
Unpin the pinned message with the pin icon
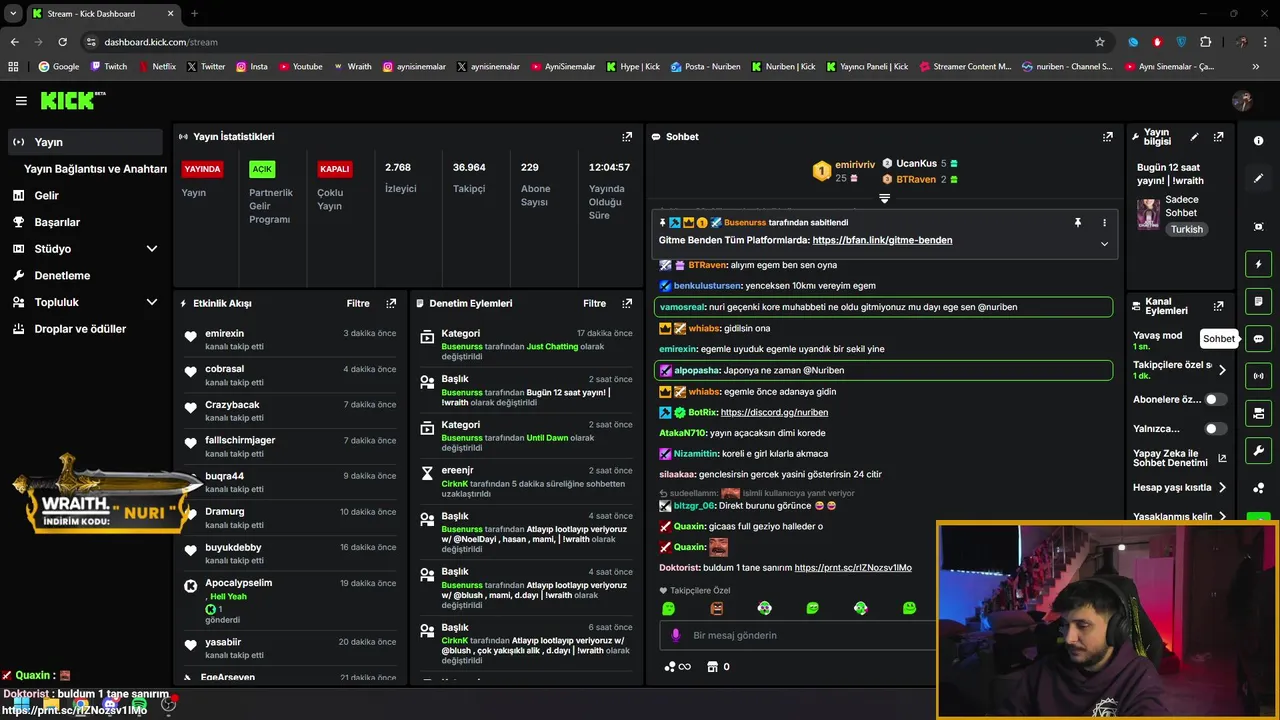coord(1077,222)
